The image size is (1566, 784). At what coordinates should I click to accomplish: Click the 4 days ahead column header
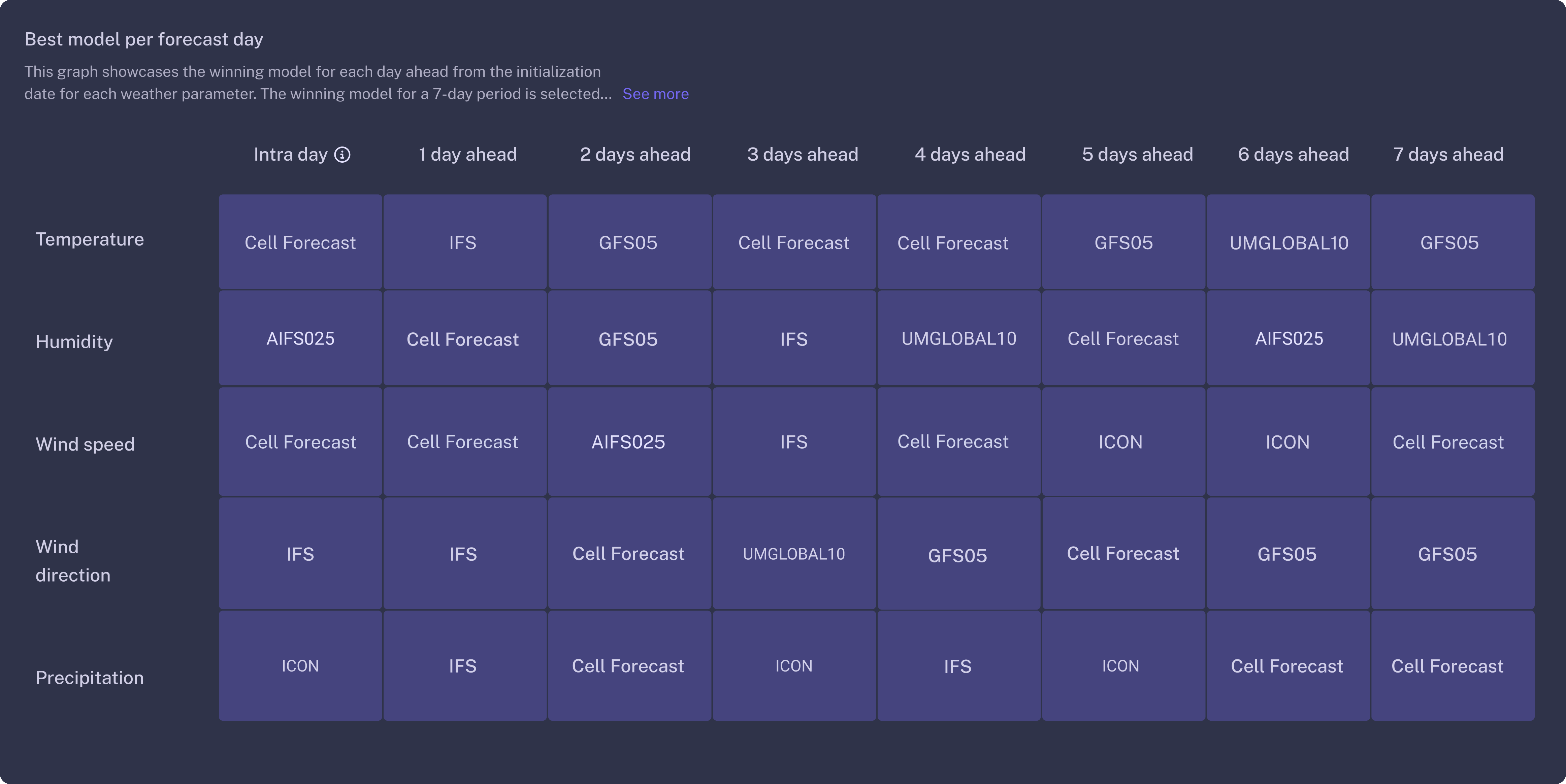pyautogui.click(x=970, y=154)
